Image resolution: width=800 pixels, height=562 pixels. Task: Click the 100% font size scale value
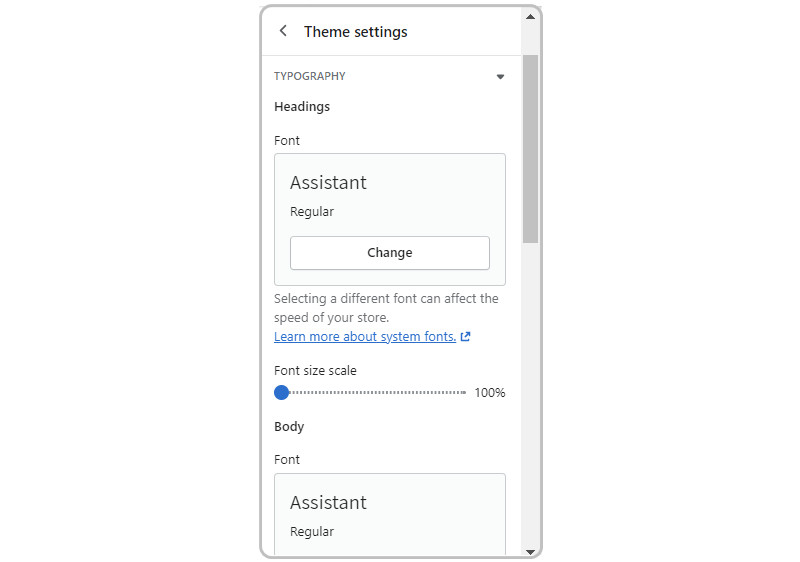pyautogui.click(x=490, y=393)
